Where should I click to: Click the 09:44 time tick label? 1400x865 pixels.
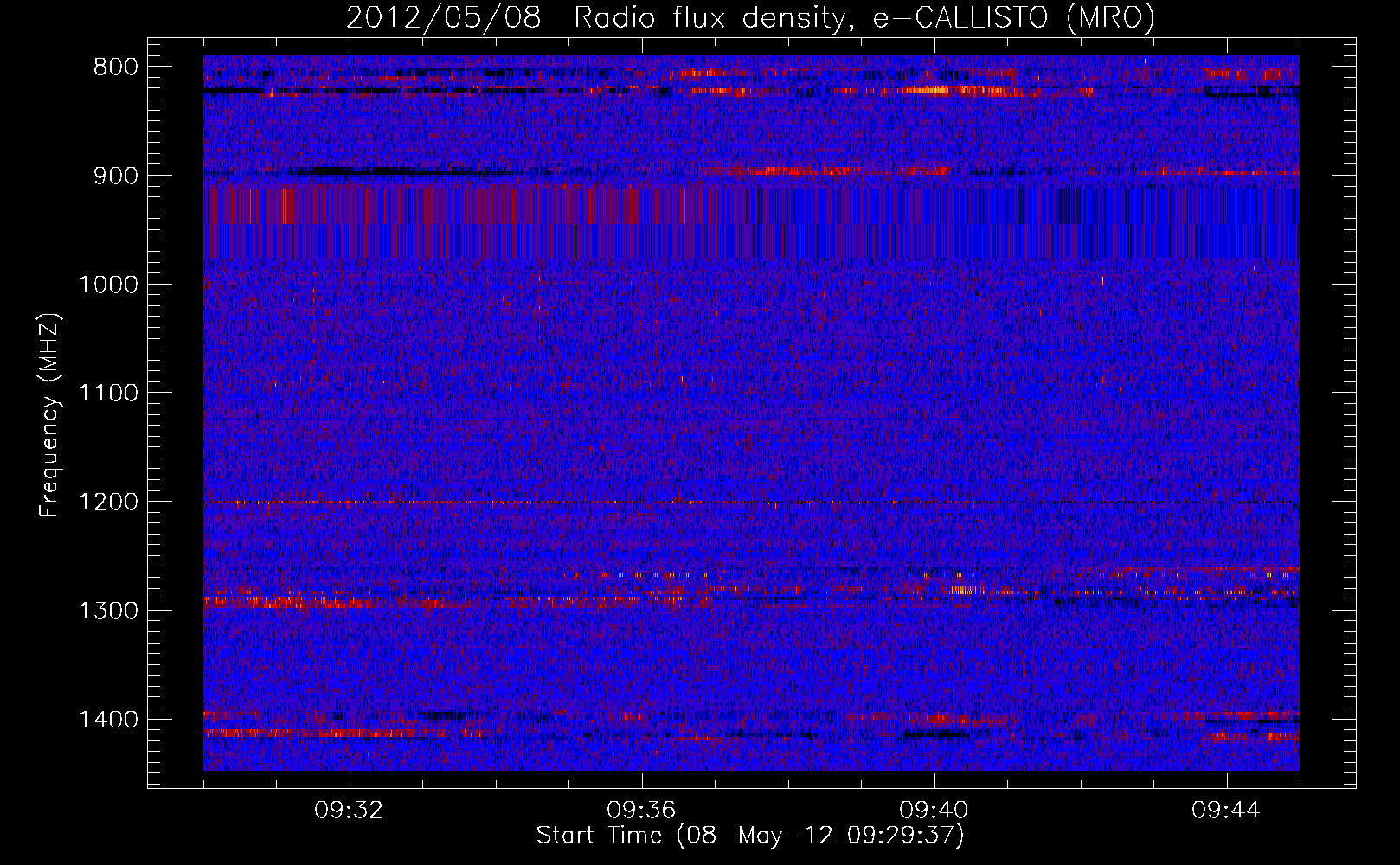pos(1226,811)
